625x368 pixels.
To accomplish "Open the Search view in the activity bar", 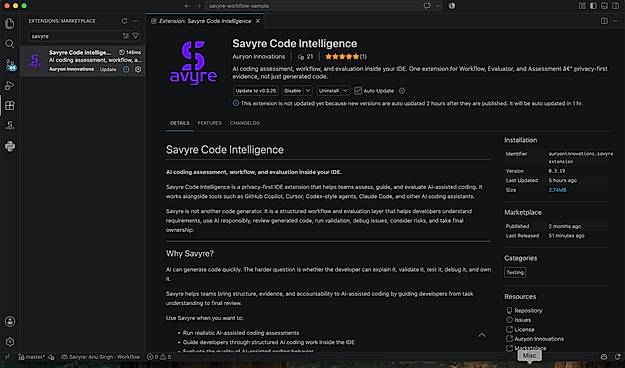I will [10, 44].
